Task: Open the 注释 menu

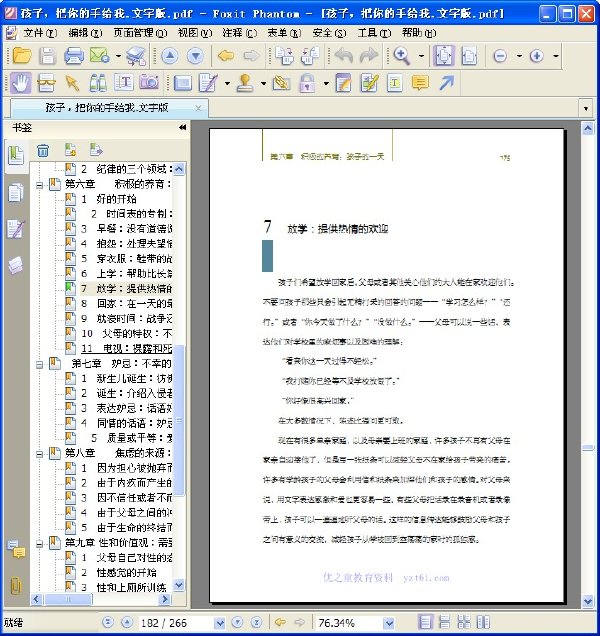Action: pos(239,33)
